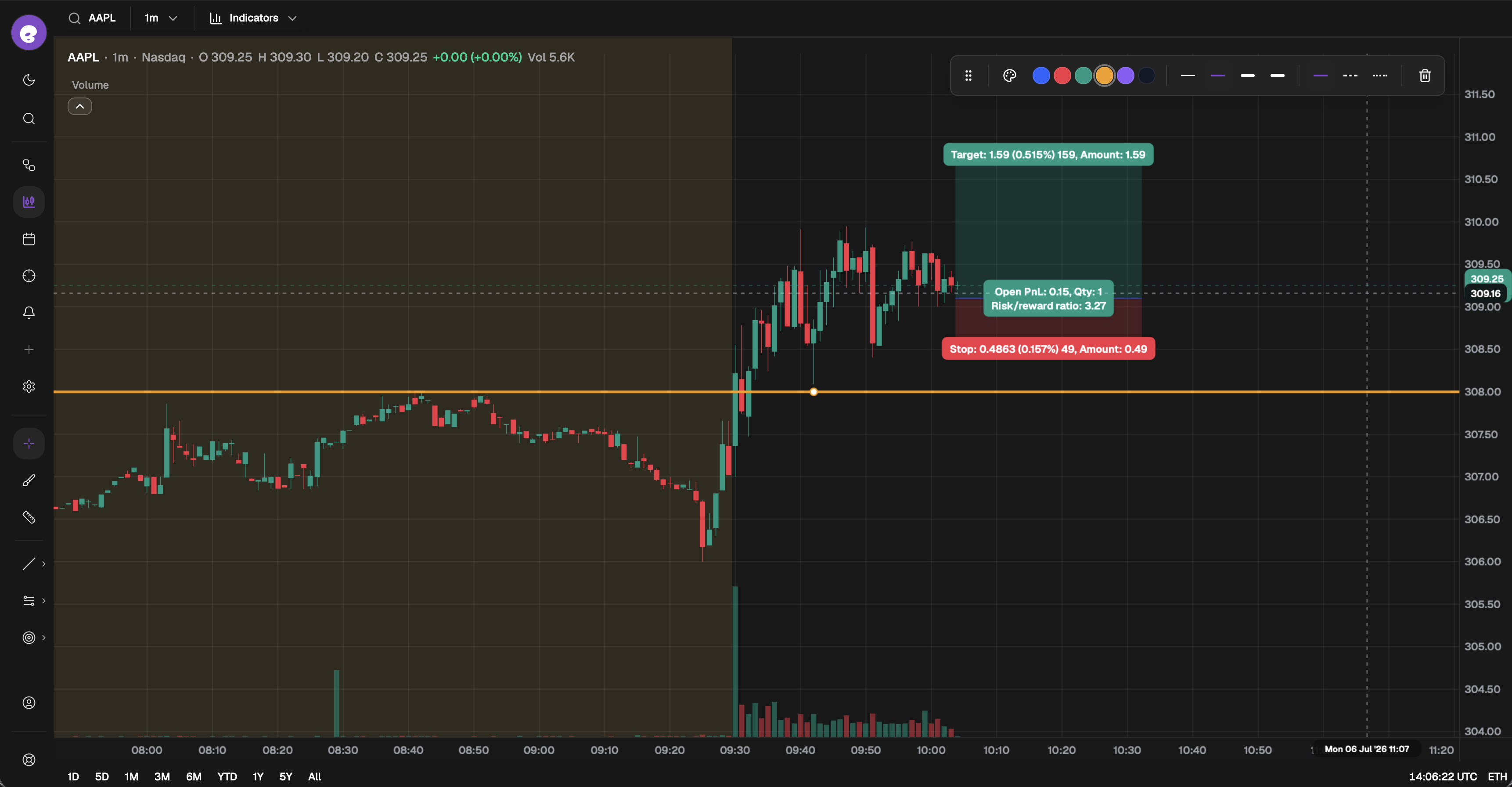The height and width of the screenshot is (787, 1512).
Task: Select the 5D range tab
Action: [101, 776]
